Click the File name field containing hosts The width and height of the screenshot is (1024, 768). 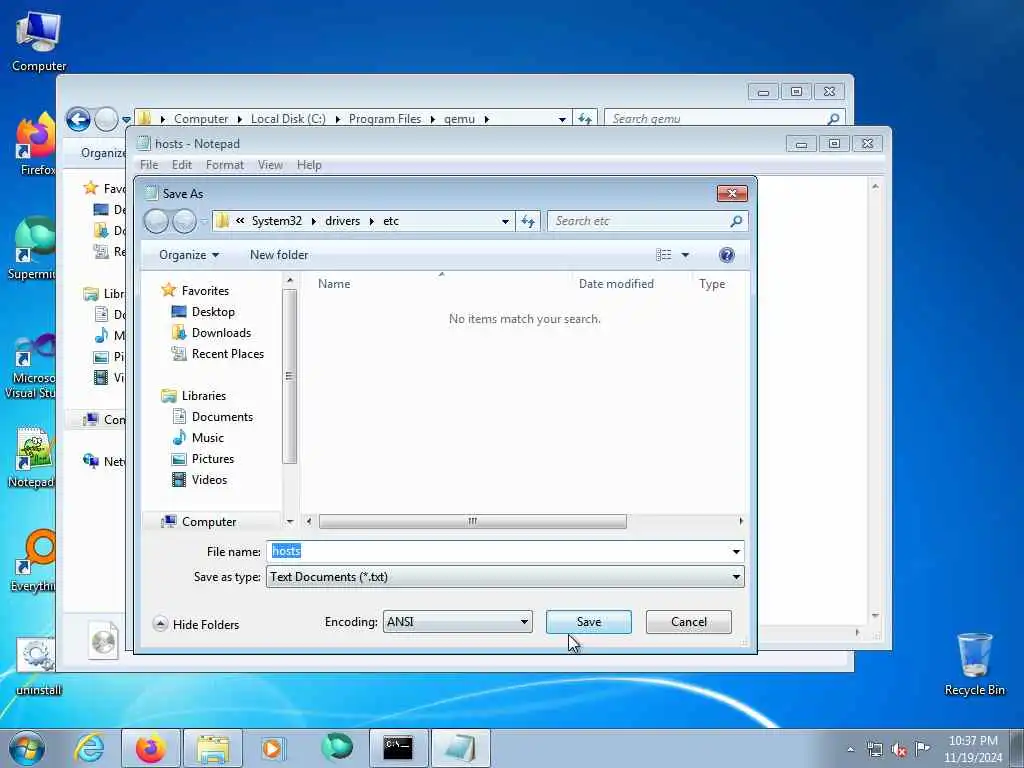tap(498, 552)
